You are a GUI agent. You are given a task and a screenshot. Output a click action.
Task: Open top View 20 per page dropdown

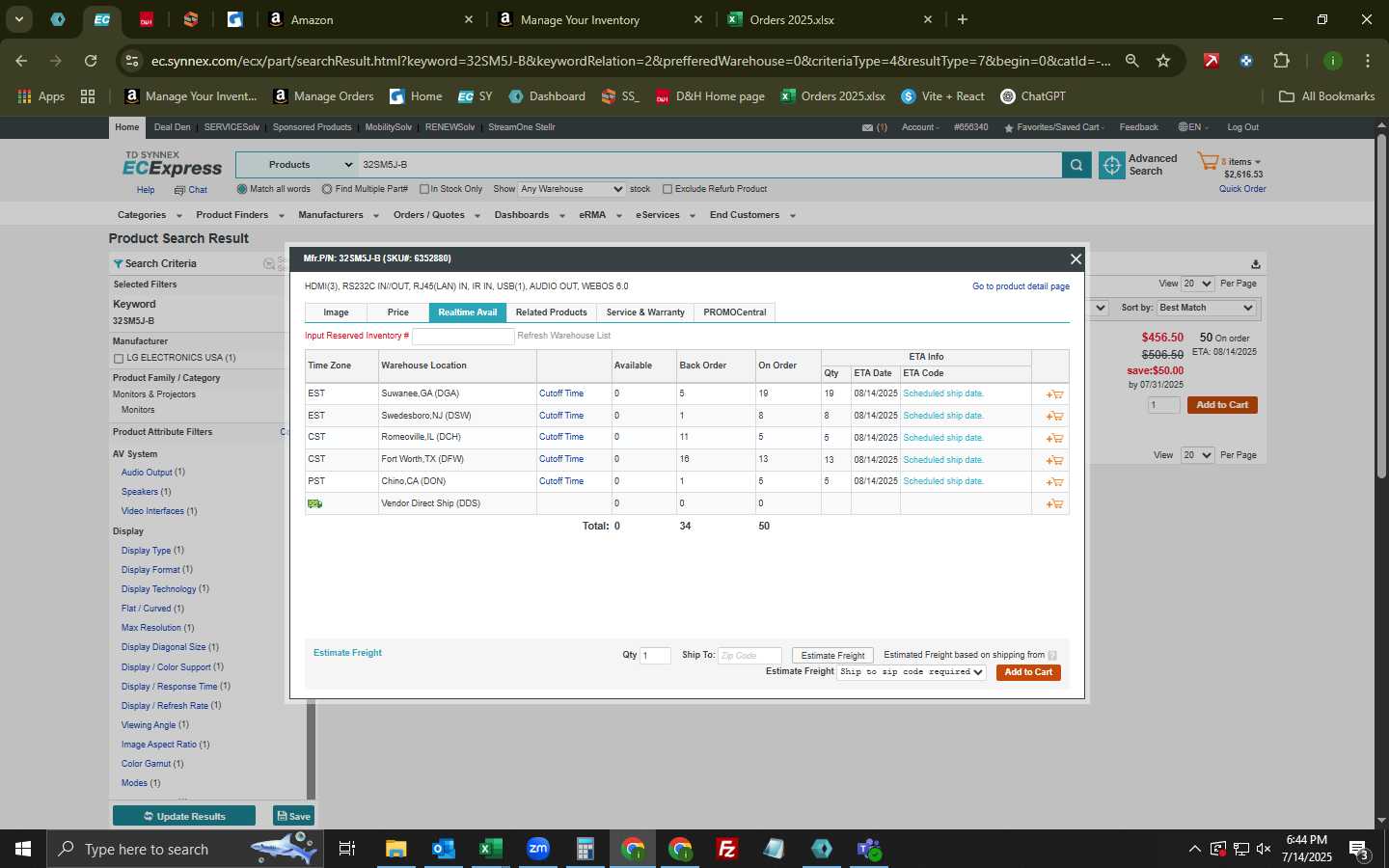(x=1198, y=284)
